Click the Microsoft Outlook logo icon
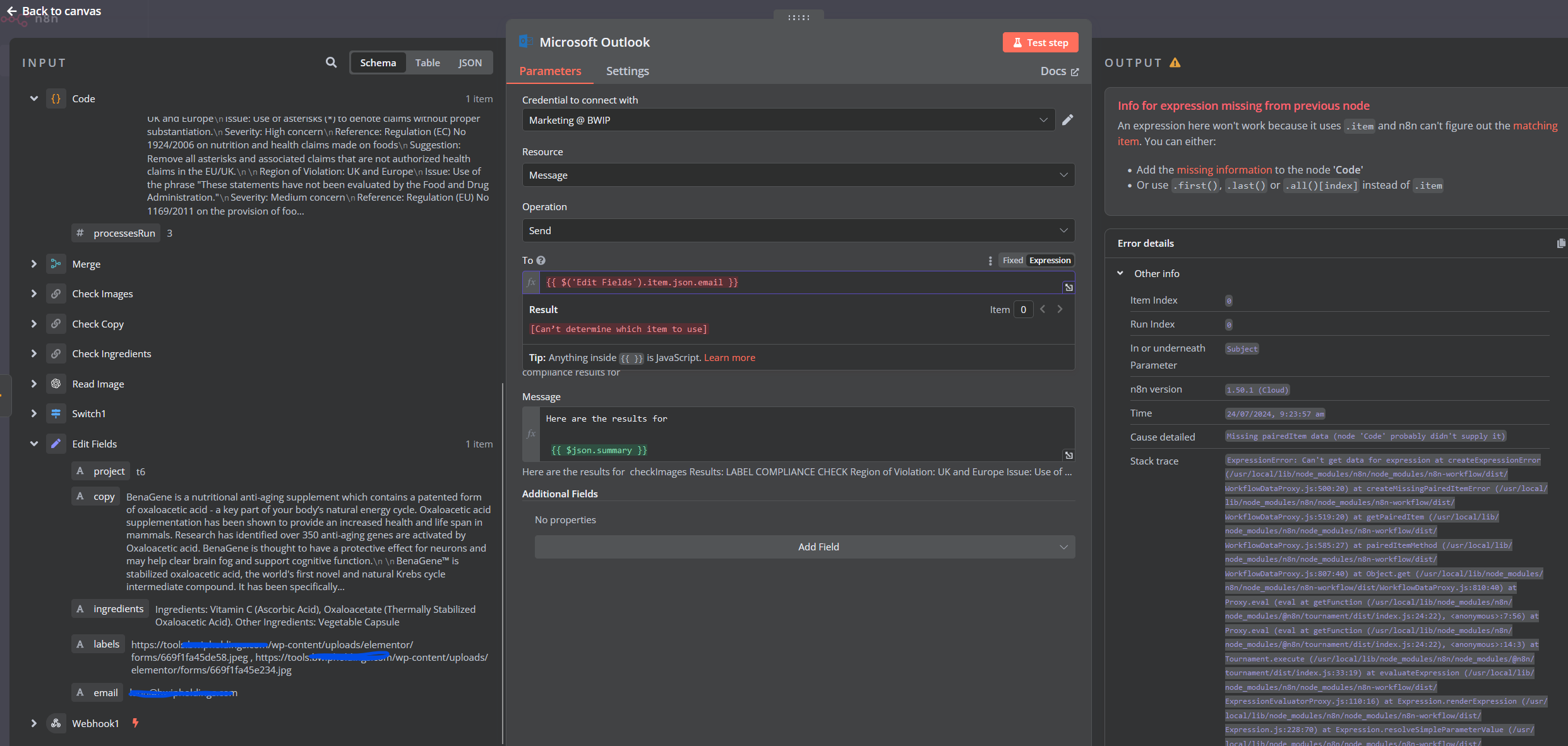The width and height of the screenshot is (1568, 746). (525, 42)
